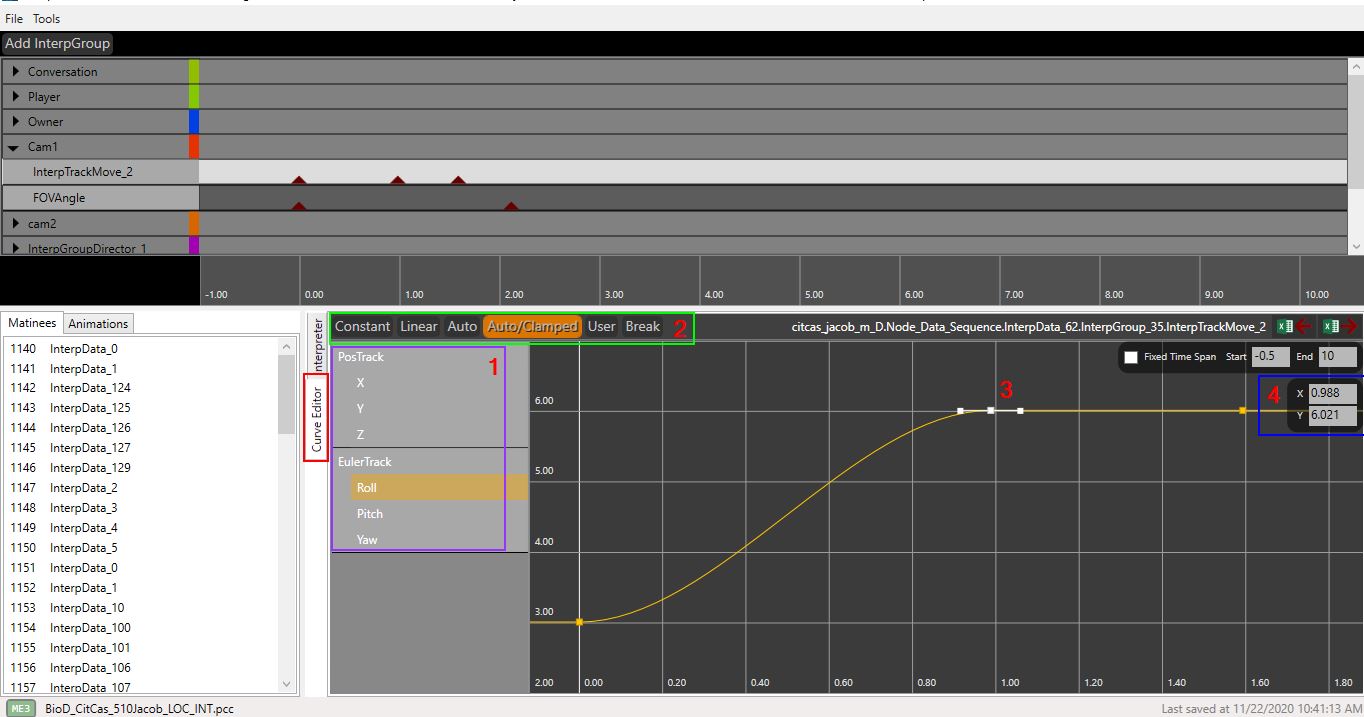Viewport: 1364px width, 717px height.
Task: Click the ME3 badge in status bar
Action: [x=20, y=708]
